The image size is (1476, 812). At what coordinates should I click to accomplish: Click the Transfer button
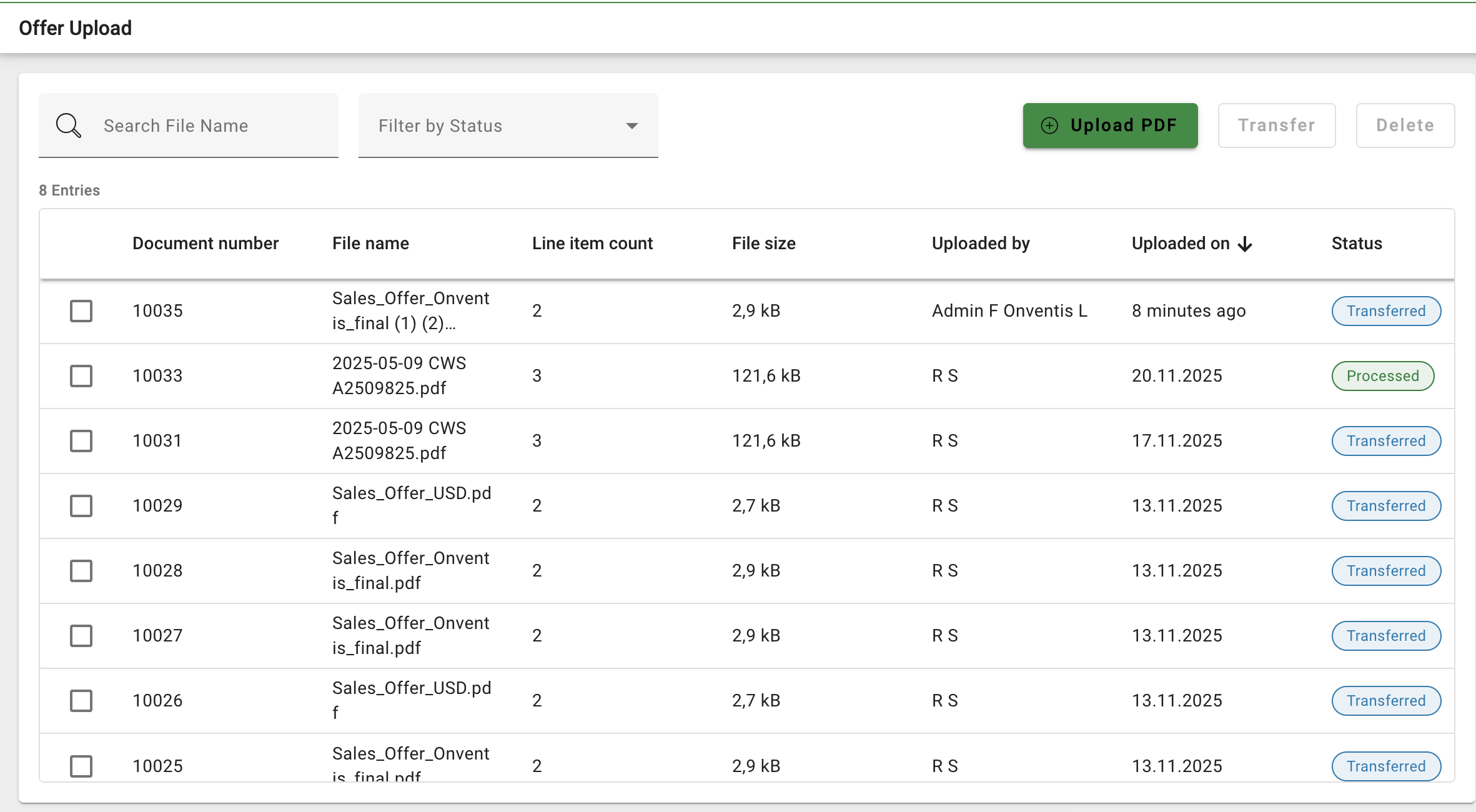click(1276, 126)
